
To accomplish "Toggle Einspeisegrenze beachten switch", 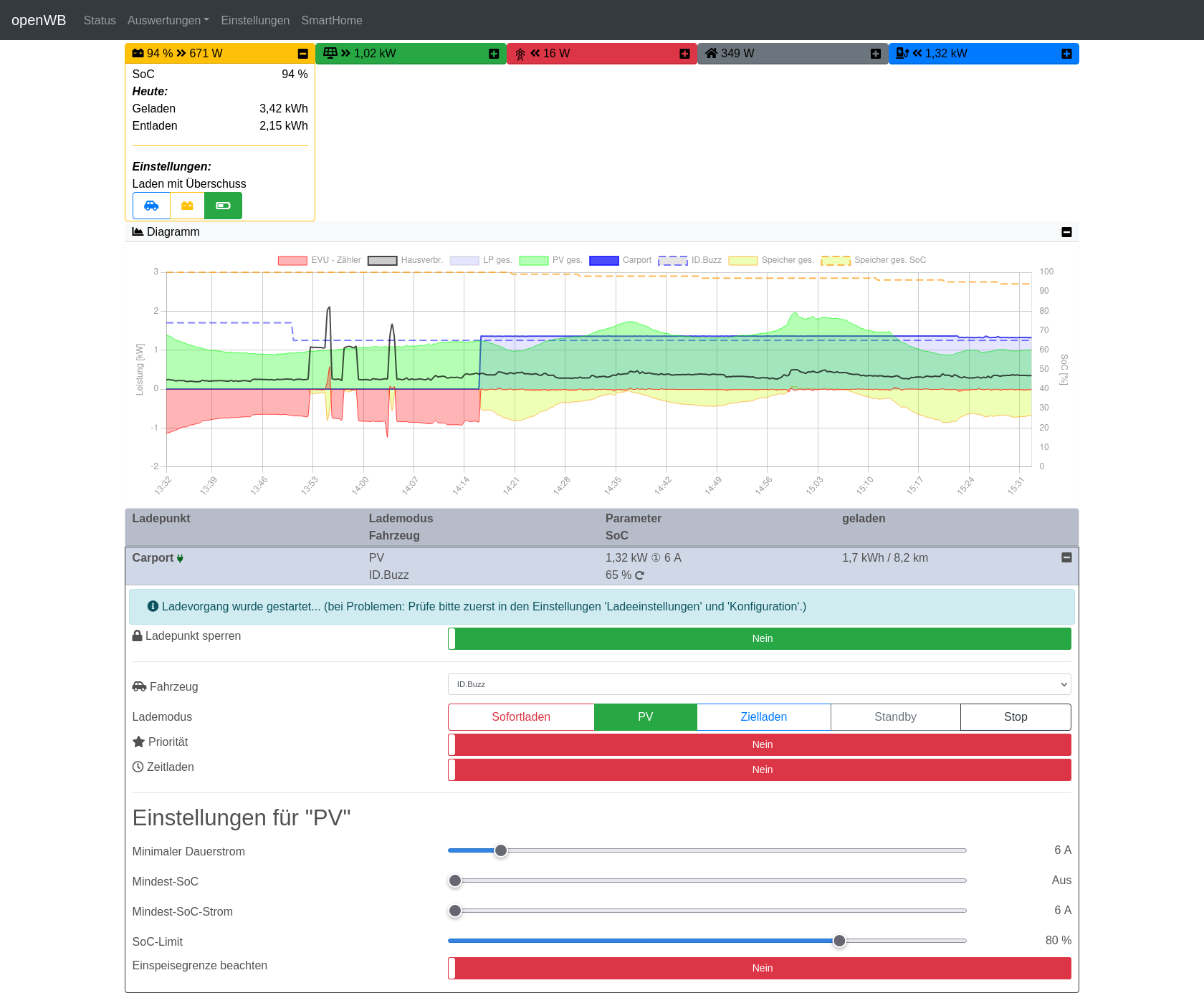I will 760,968.
